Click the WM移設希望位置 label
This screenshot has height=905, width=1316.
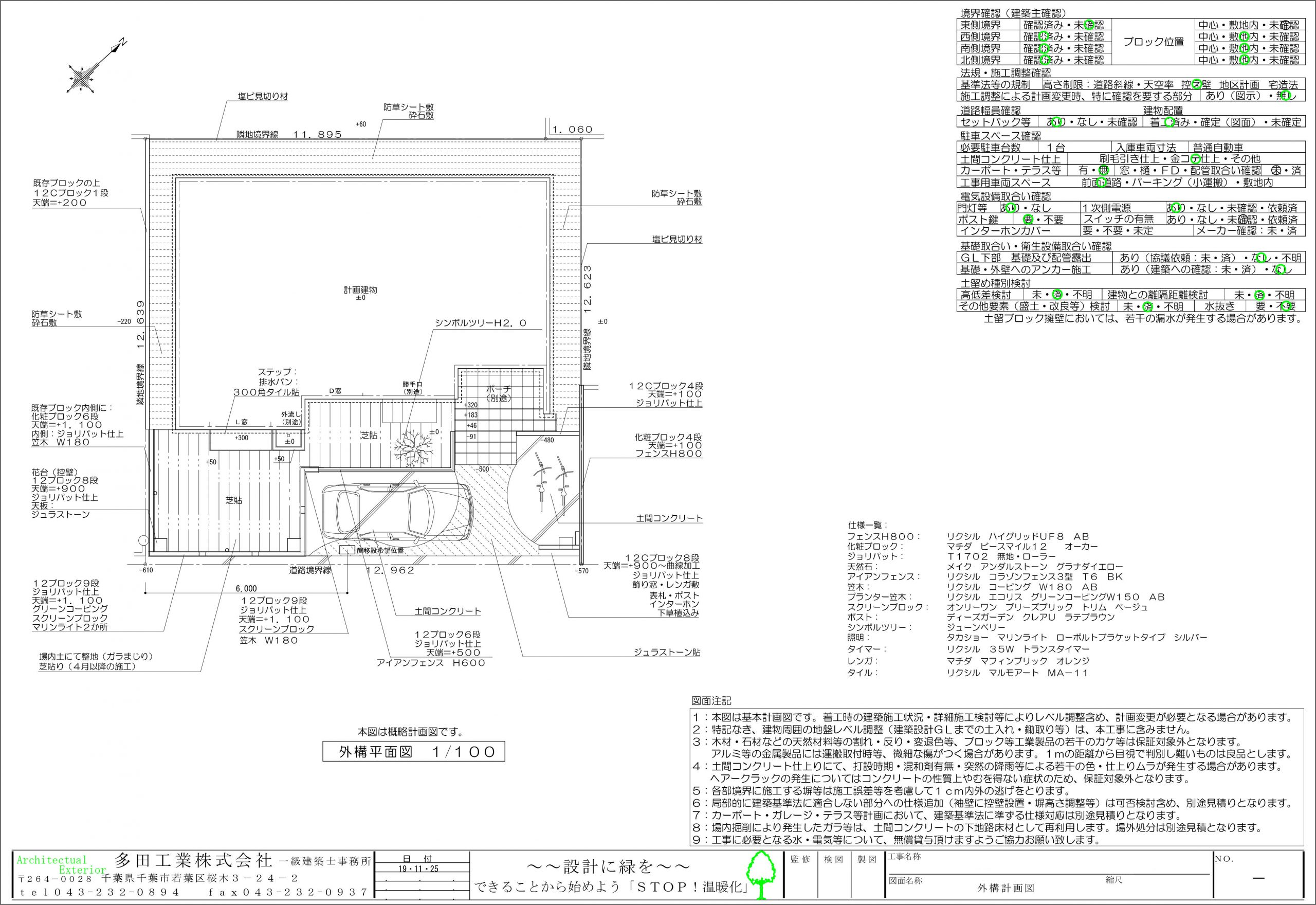(380, 550)
